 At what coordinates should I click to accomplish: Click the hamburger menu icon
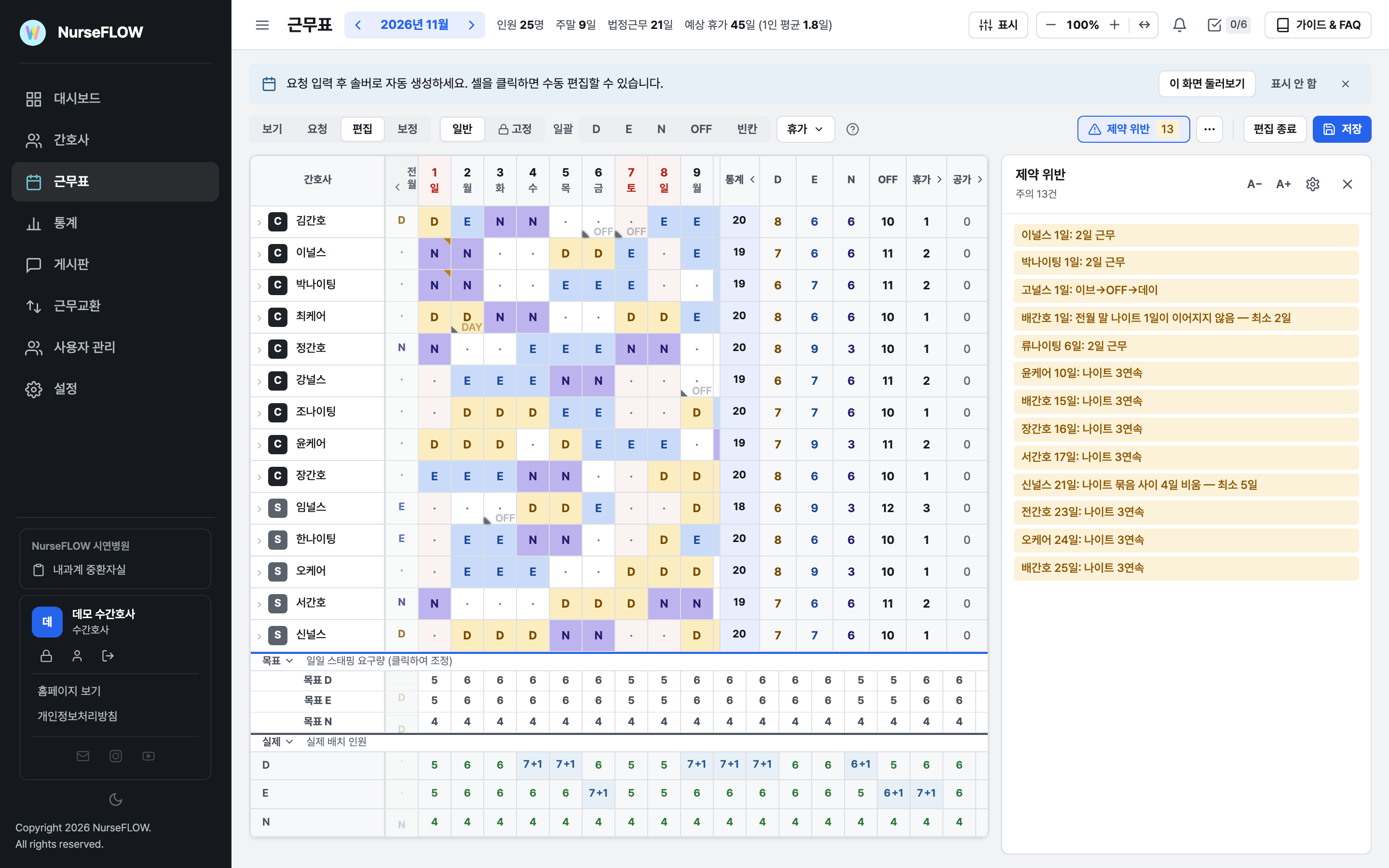tap(262, 25)
